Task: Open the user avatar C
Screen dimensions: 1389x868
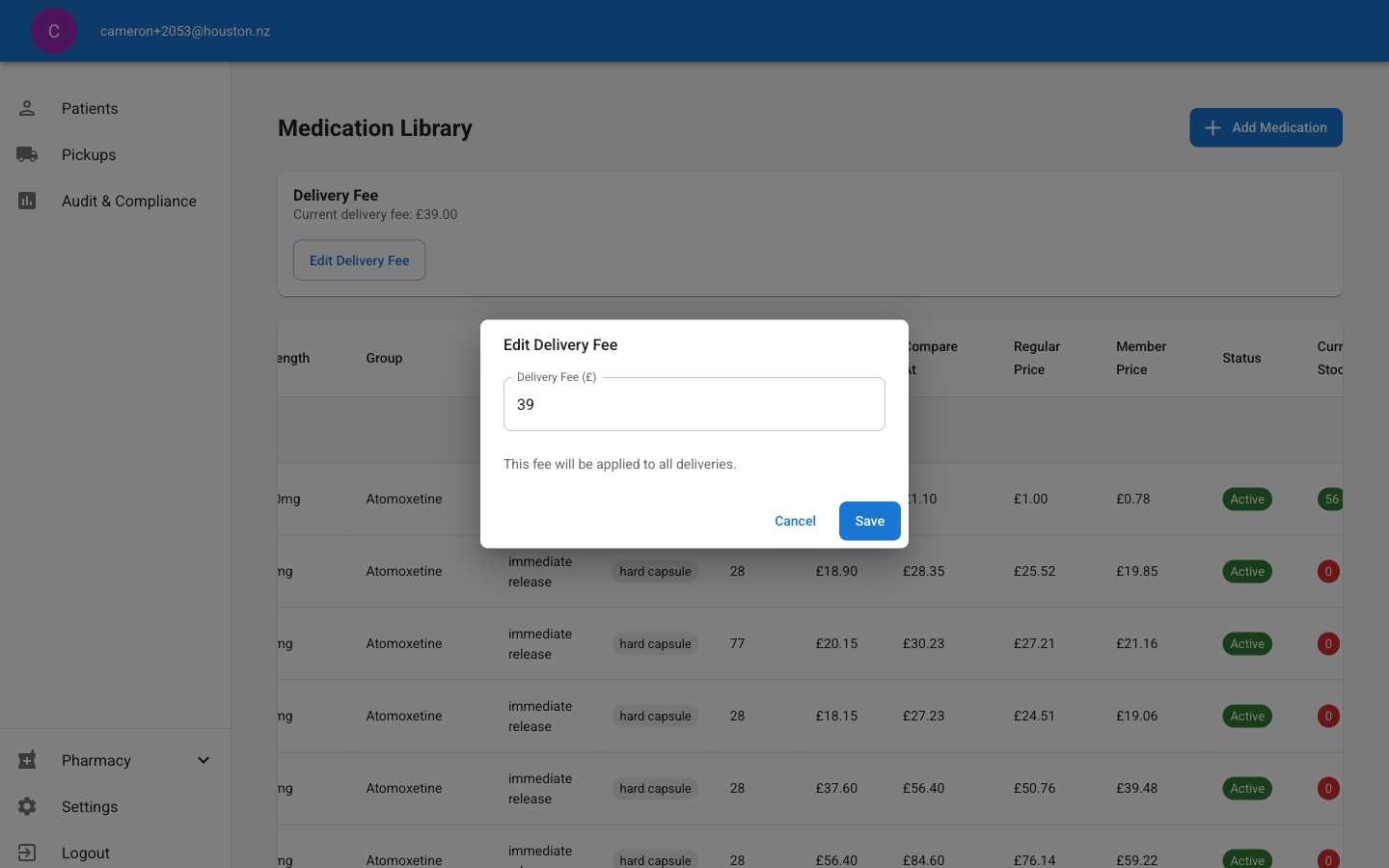Action: click(x=54, y=31)
